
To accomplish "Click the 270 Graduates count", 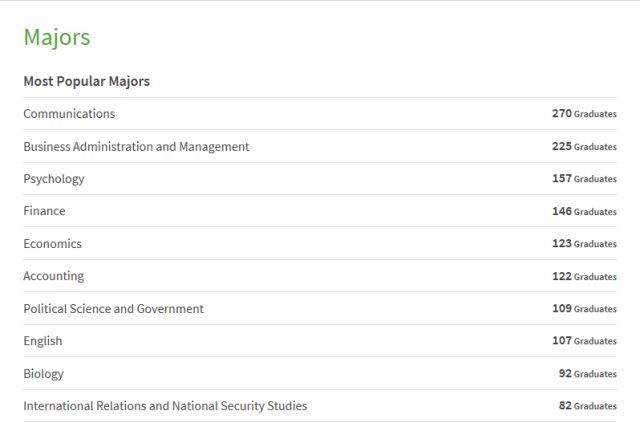I will [x=584, y=114].
